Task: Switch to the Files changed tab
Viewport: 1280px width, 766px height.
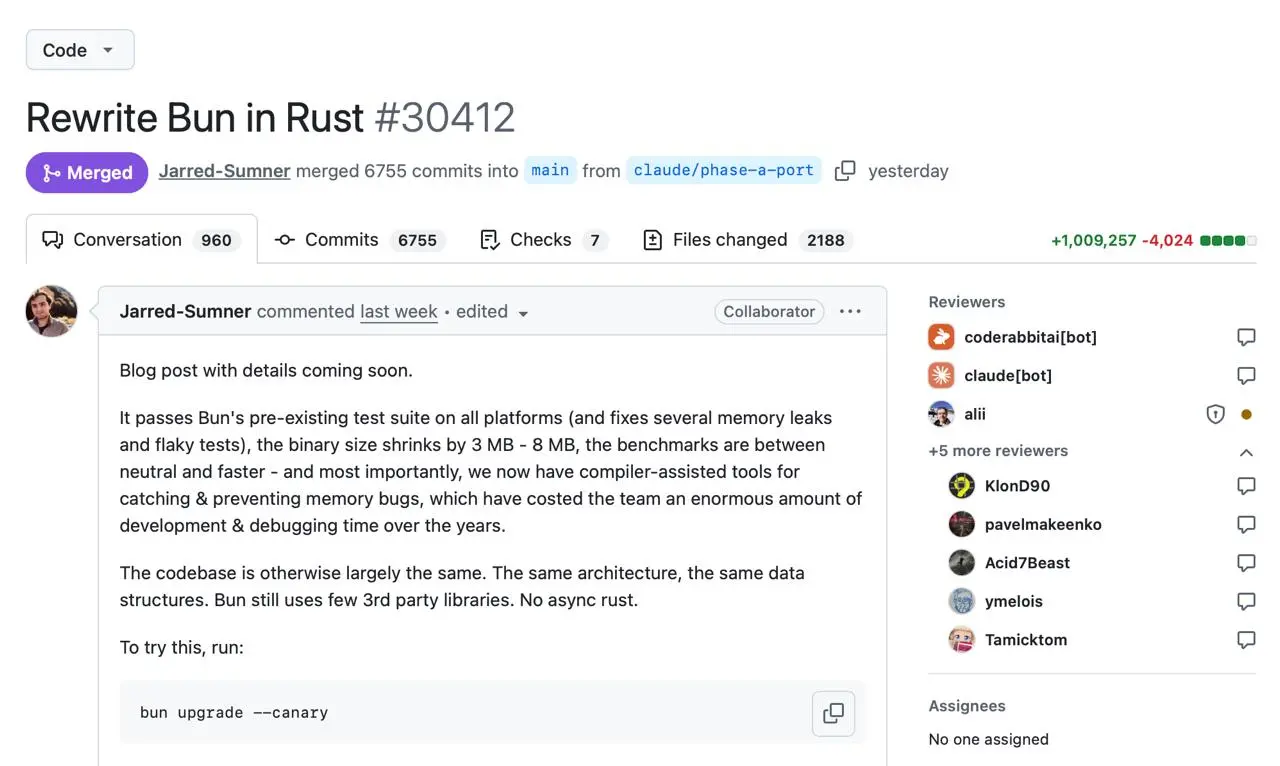Action: pos(748,240)
